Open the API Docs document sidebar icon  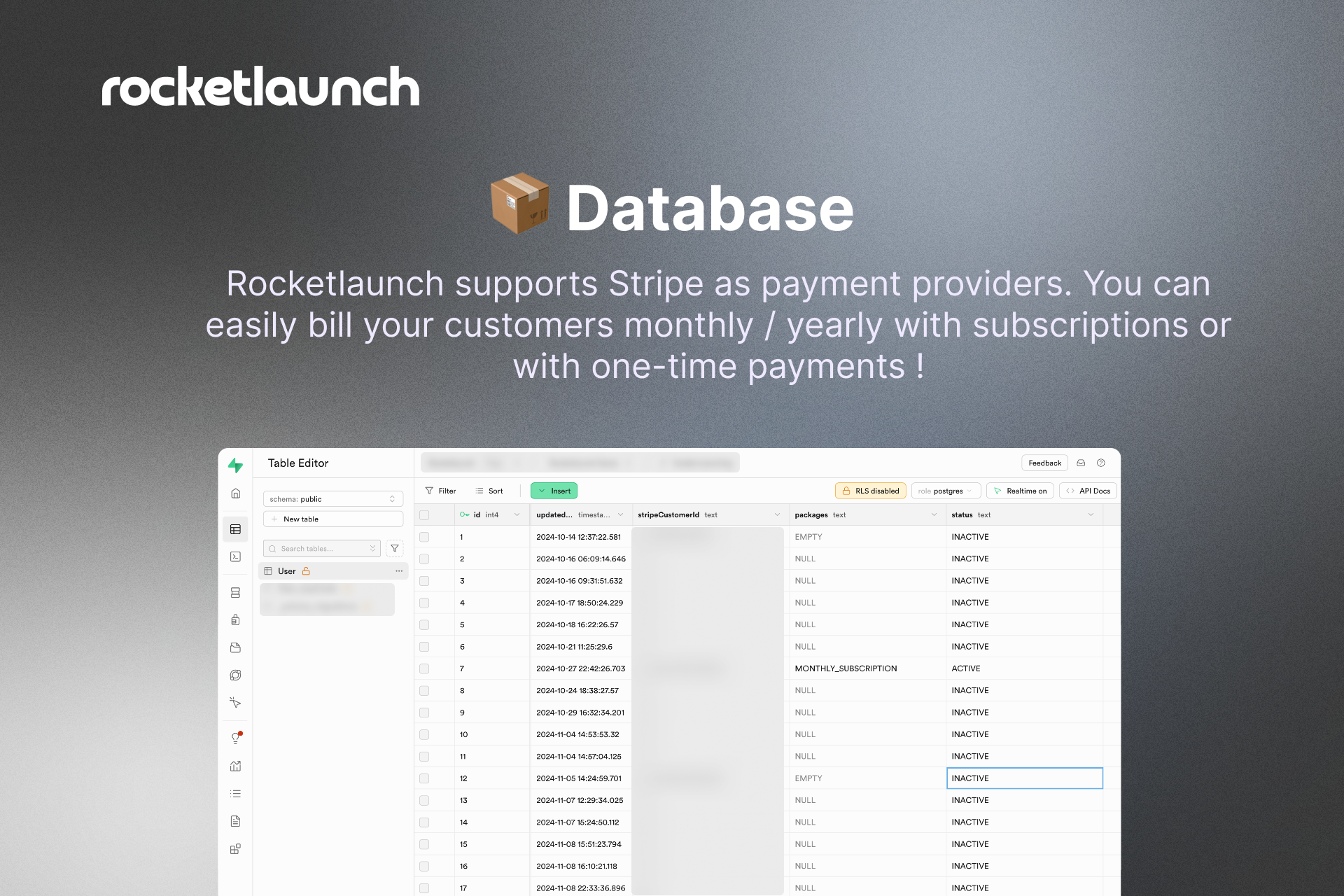(x=236, y=821)
